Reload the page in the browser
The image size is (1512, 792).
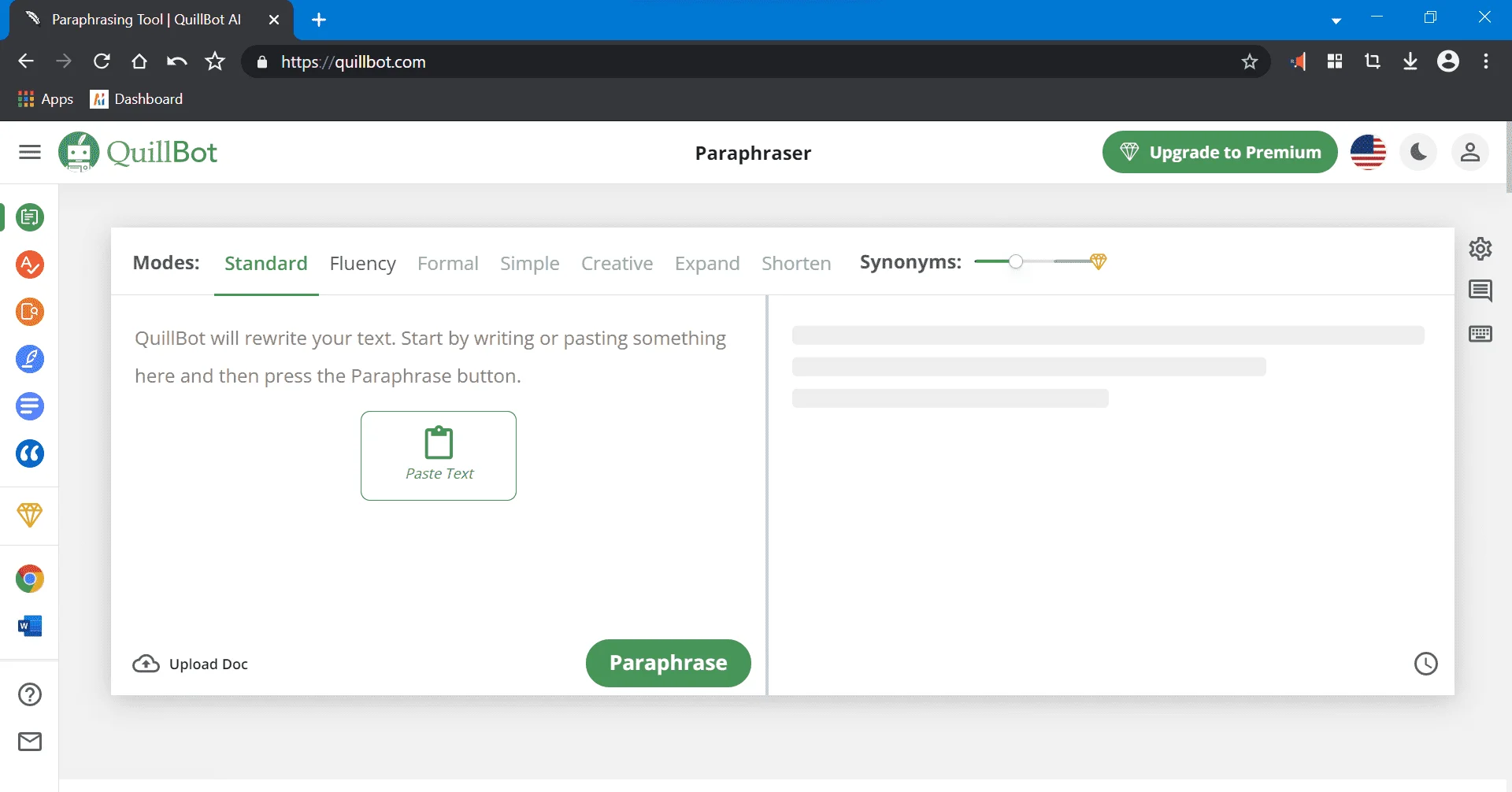[102, 61]
